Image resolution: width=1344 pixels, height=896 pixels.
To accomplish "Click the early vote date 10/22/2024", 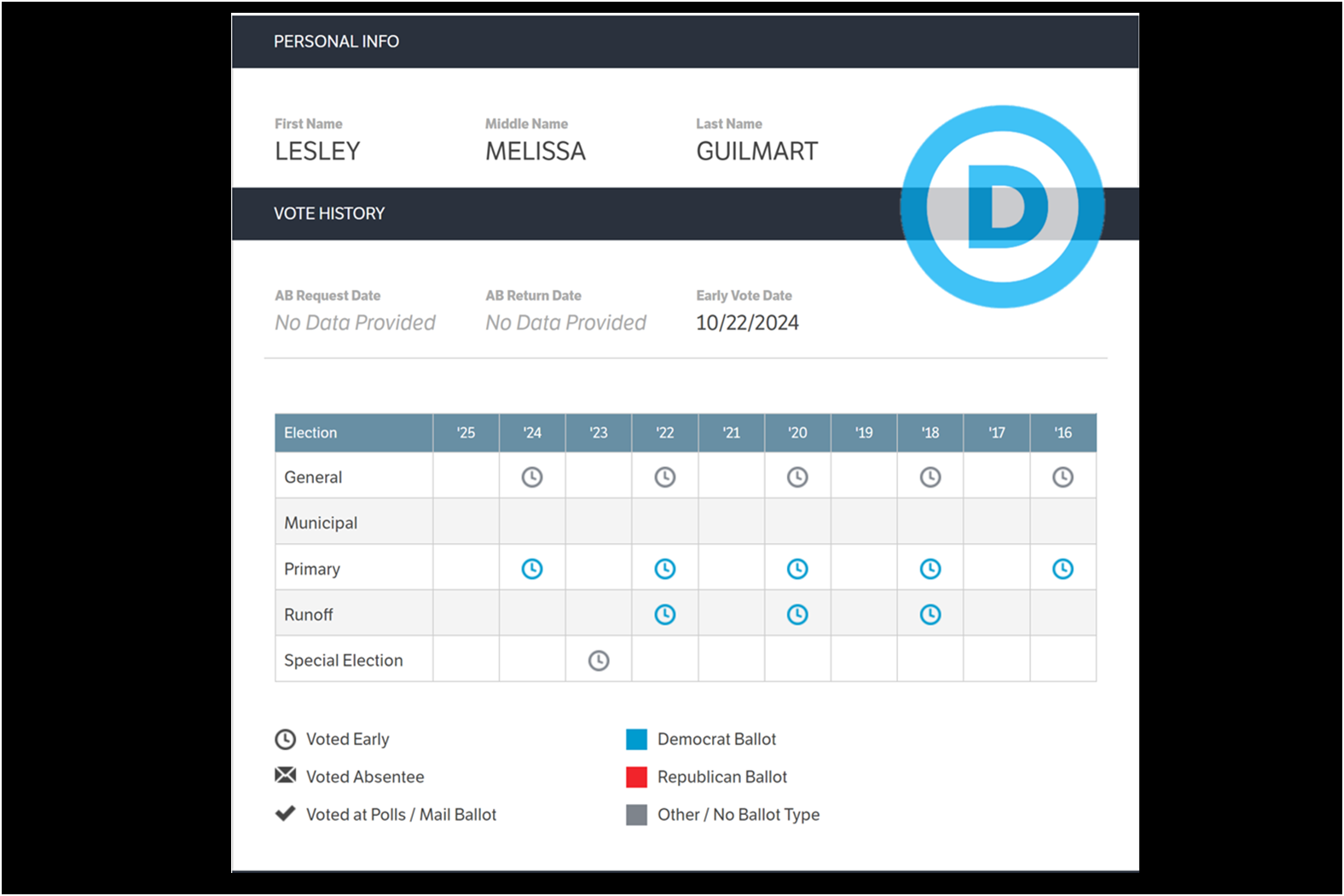I will point(748,323).
